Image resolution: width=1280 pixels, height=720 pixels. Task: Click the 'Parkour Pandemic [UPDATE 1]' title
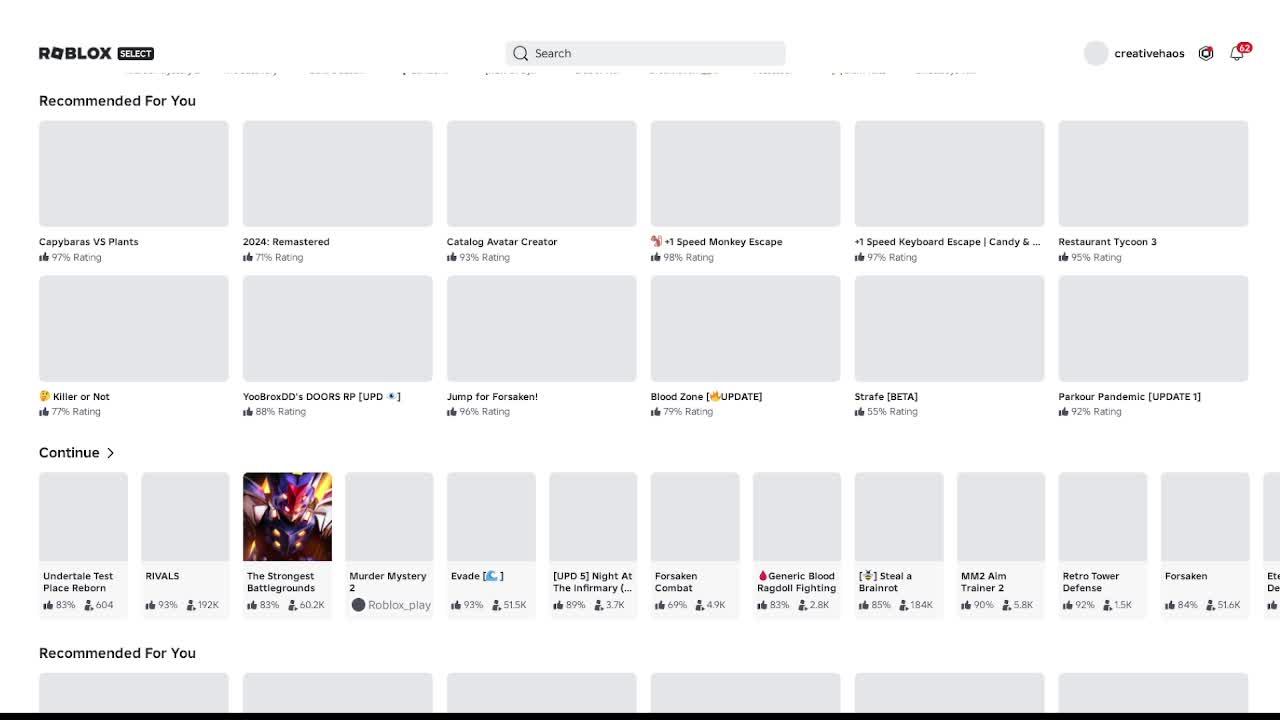pyautogui.click(x=1130, y=397)
